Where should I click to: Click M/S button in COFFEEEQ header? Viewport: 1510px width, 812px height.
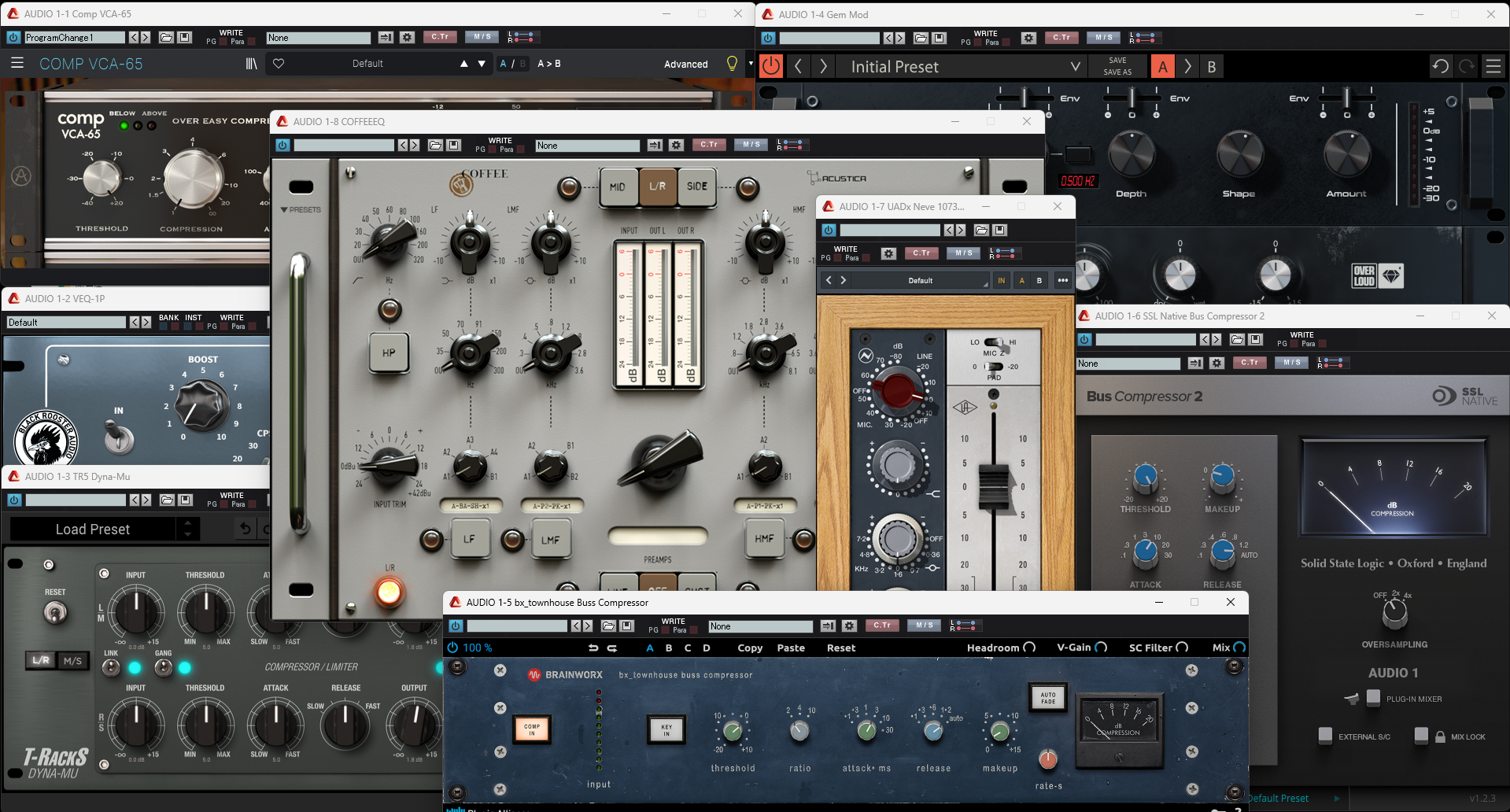751,145
